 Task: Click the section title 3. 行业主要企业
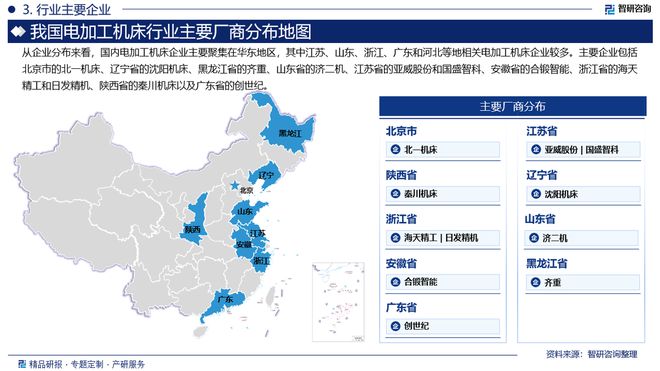(x=66, y=9)
